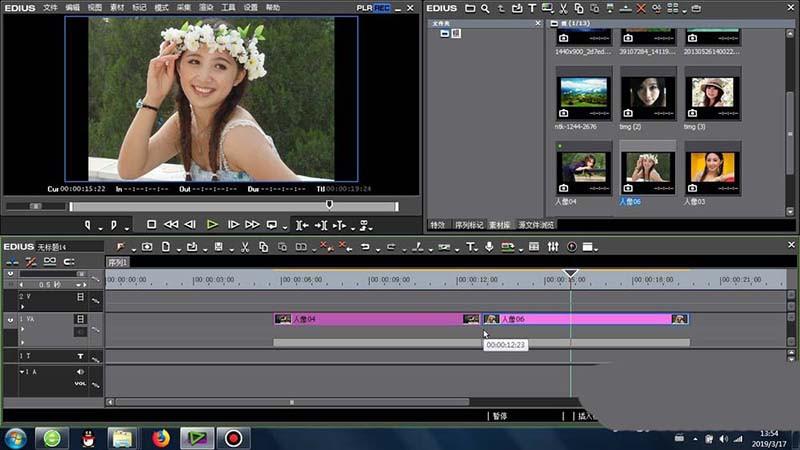Toggle the title enable on track 1 T
This screenshot has height=450, width=800.
coord(81,356)
